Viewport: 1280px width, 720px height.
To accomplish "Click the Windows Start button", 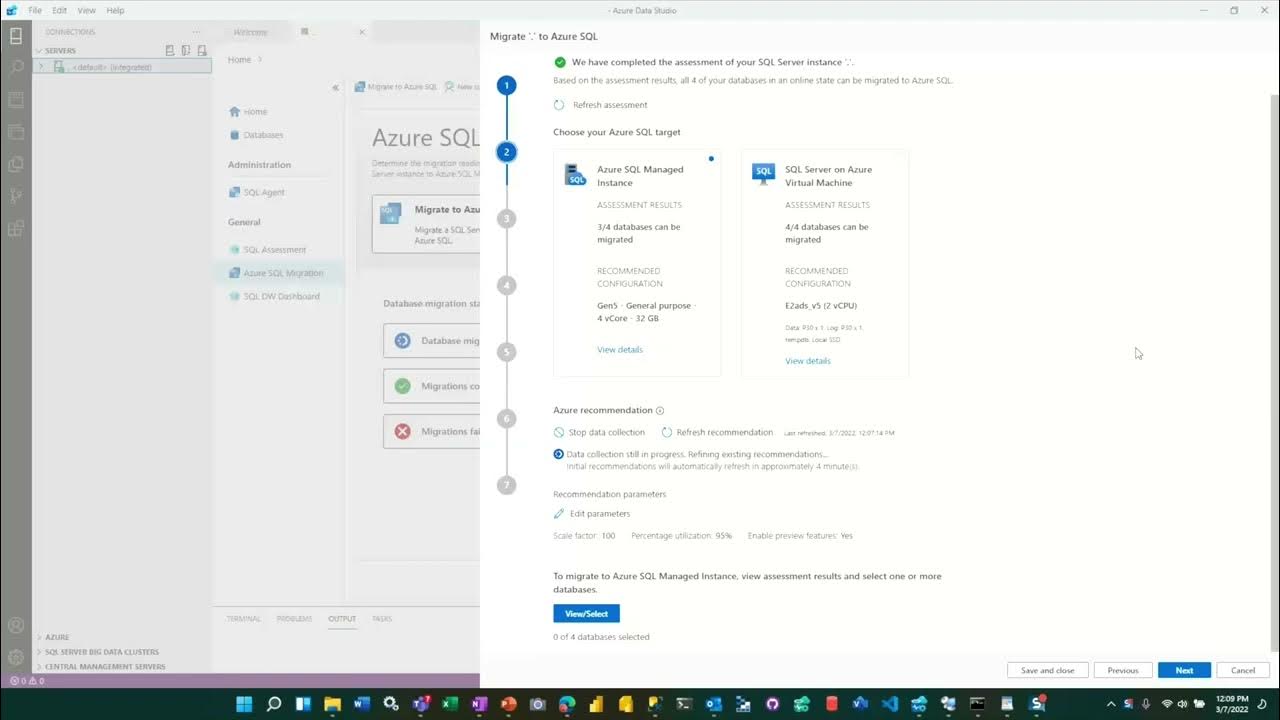I will [244, 704].
